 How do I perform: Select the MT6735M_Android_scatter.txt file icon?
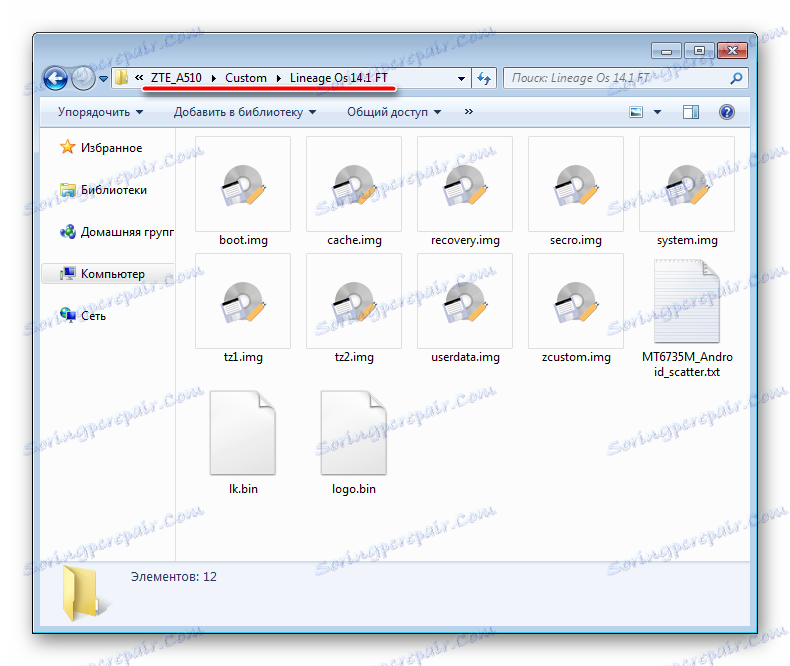click(687, 301)
